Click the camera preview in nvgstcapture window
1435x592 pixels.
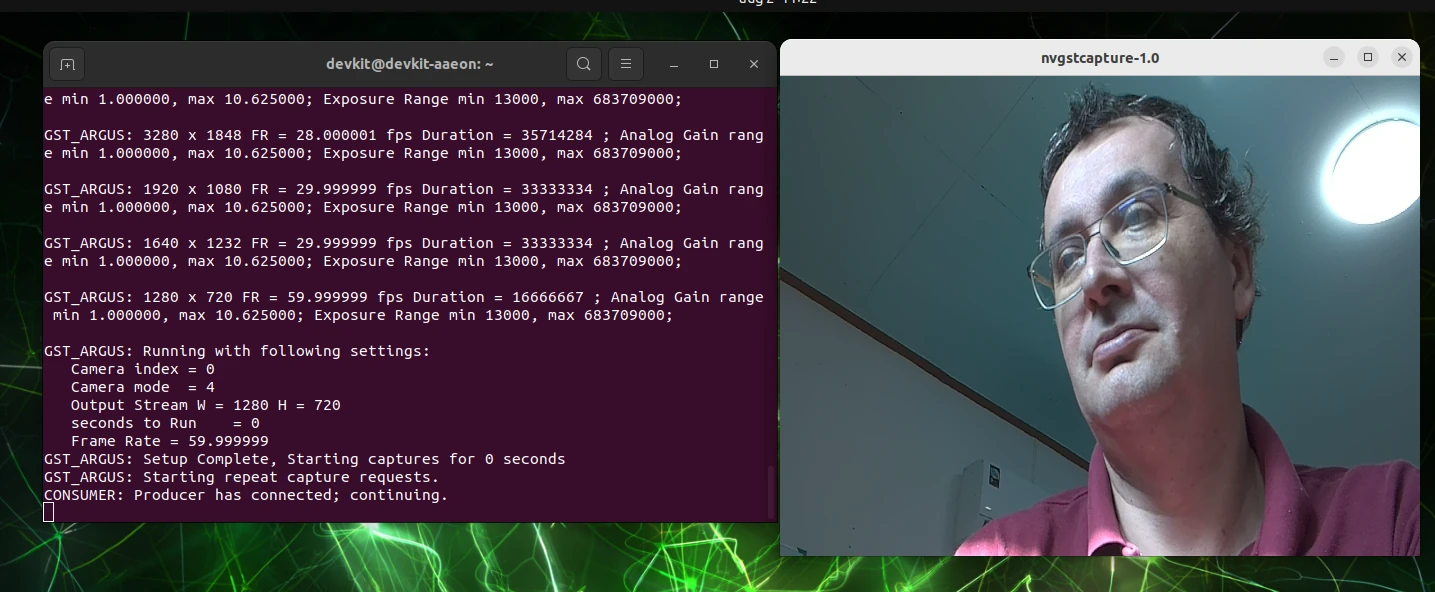1099,316
